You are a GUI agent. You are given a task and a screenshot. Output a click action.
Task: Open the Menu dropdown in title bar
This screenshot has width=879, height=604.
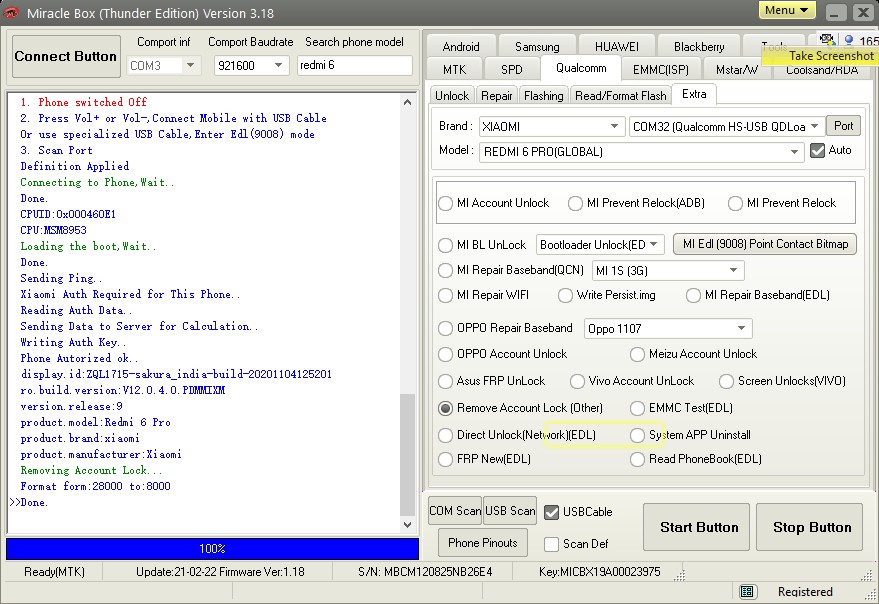[787, 10]
